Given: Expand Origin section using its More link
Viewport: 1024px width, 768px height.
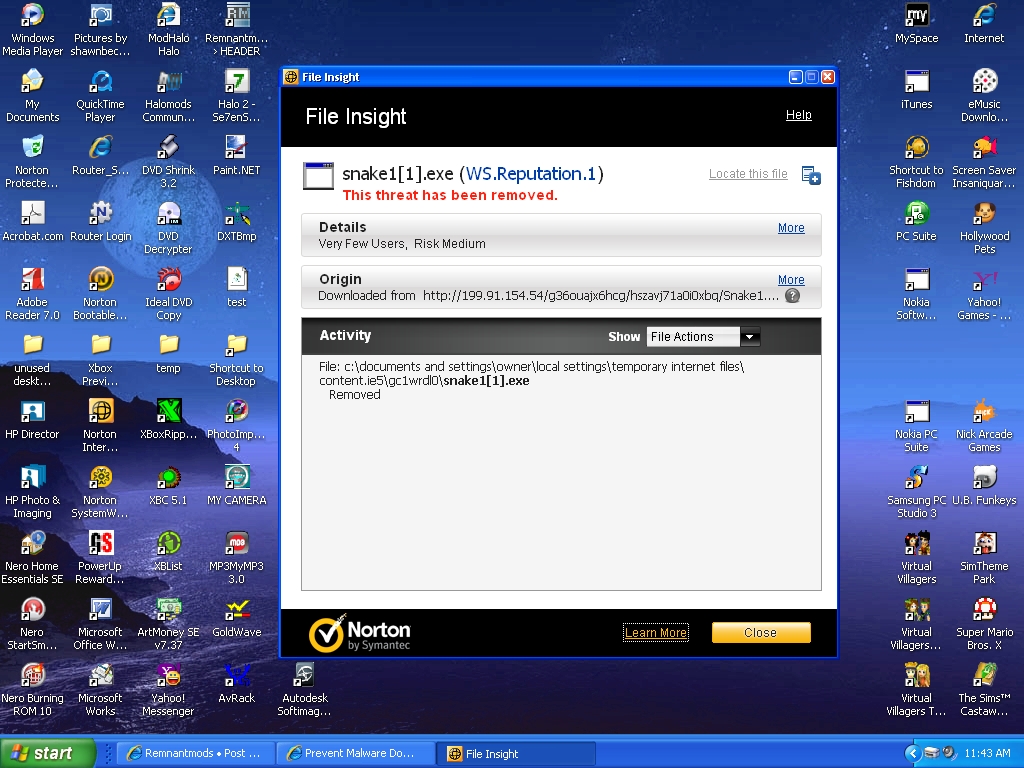Looking at the screenshot, I should click(x=791, y=280).
